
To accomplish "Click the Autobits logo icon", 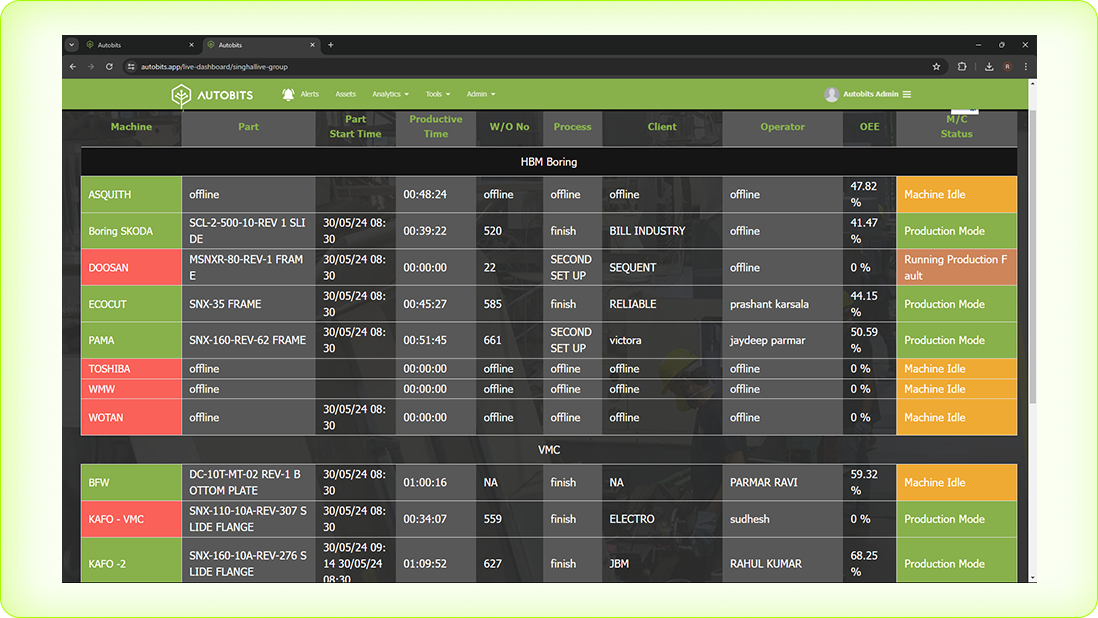I will click(181, 95).
